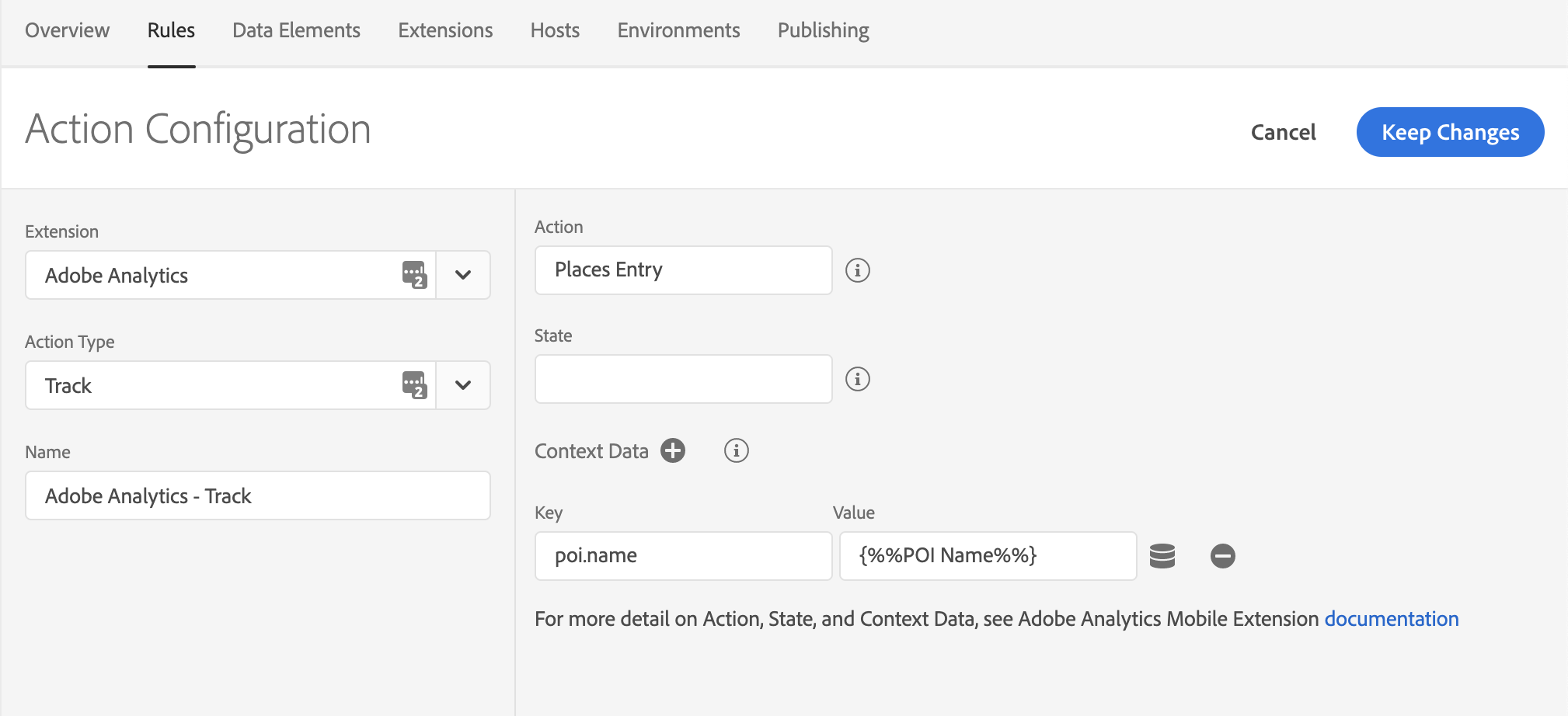The image size is (1568, 716).
Task: Click the Name field containing Adobe Analytics - Track
Action: click(257, 495)
